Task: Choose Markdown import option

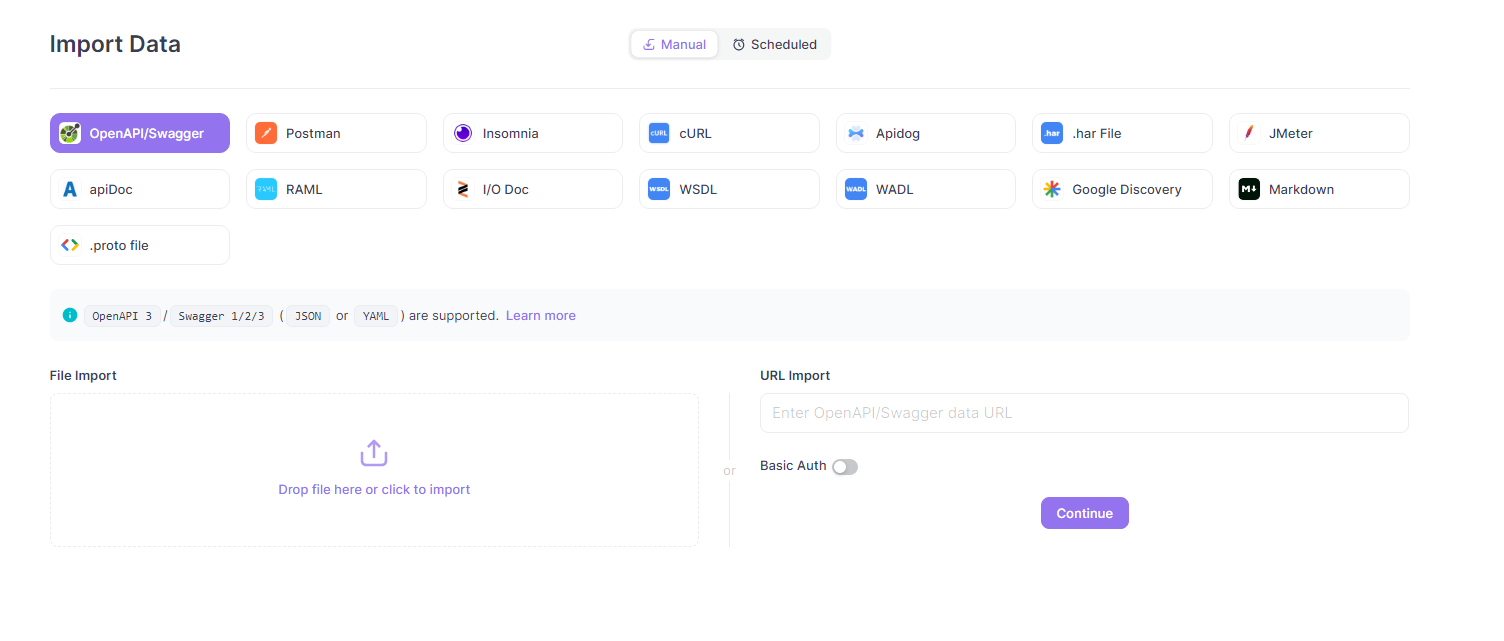Action: coord(1319,189)
